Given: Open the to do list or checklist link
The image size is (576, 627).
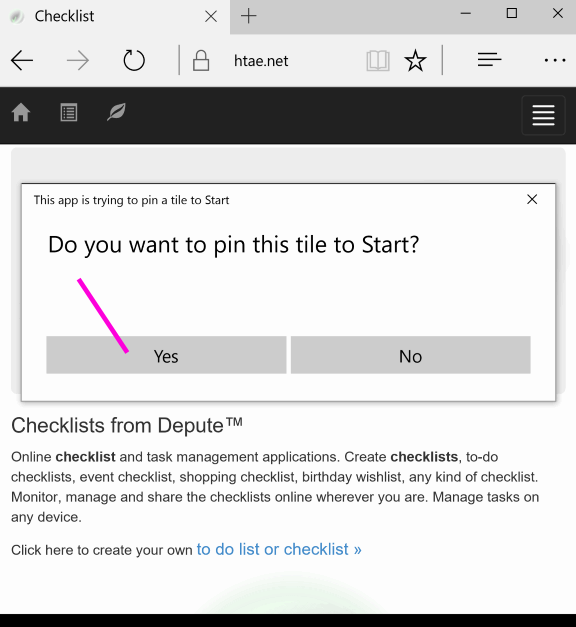Looking at the screenshot, I should (279, 549).
